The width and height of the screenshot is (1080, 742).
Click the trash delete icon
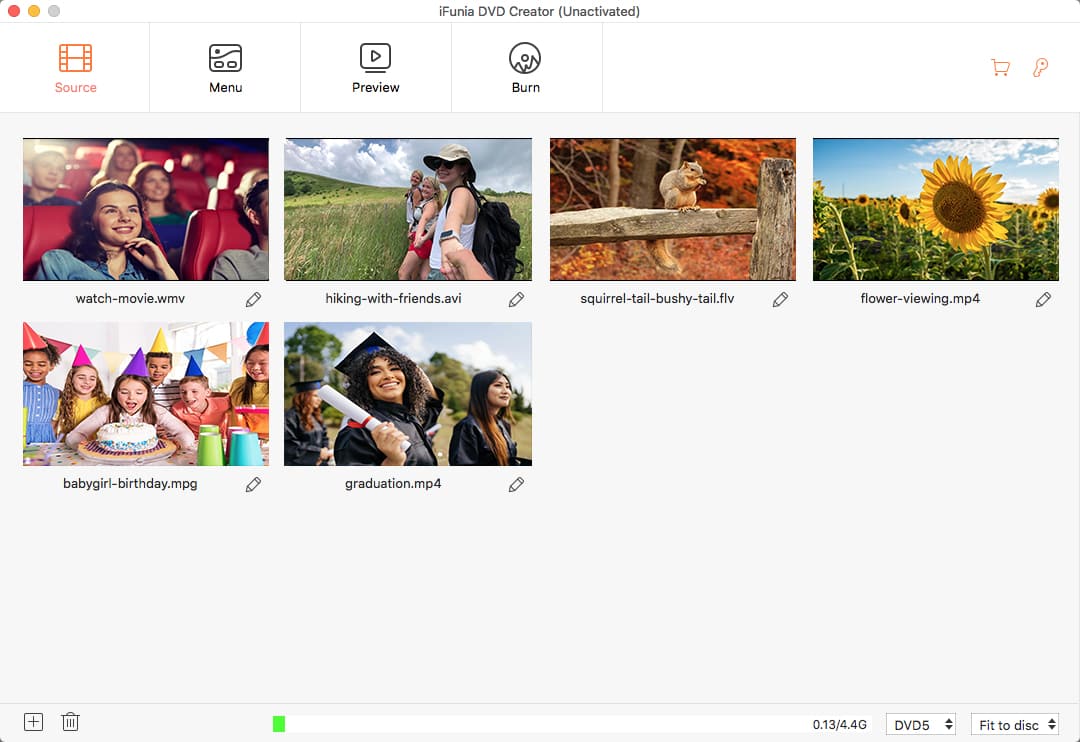[70, 722]
